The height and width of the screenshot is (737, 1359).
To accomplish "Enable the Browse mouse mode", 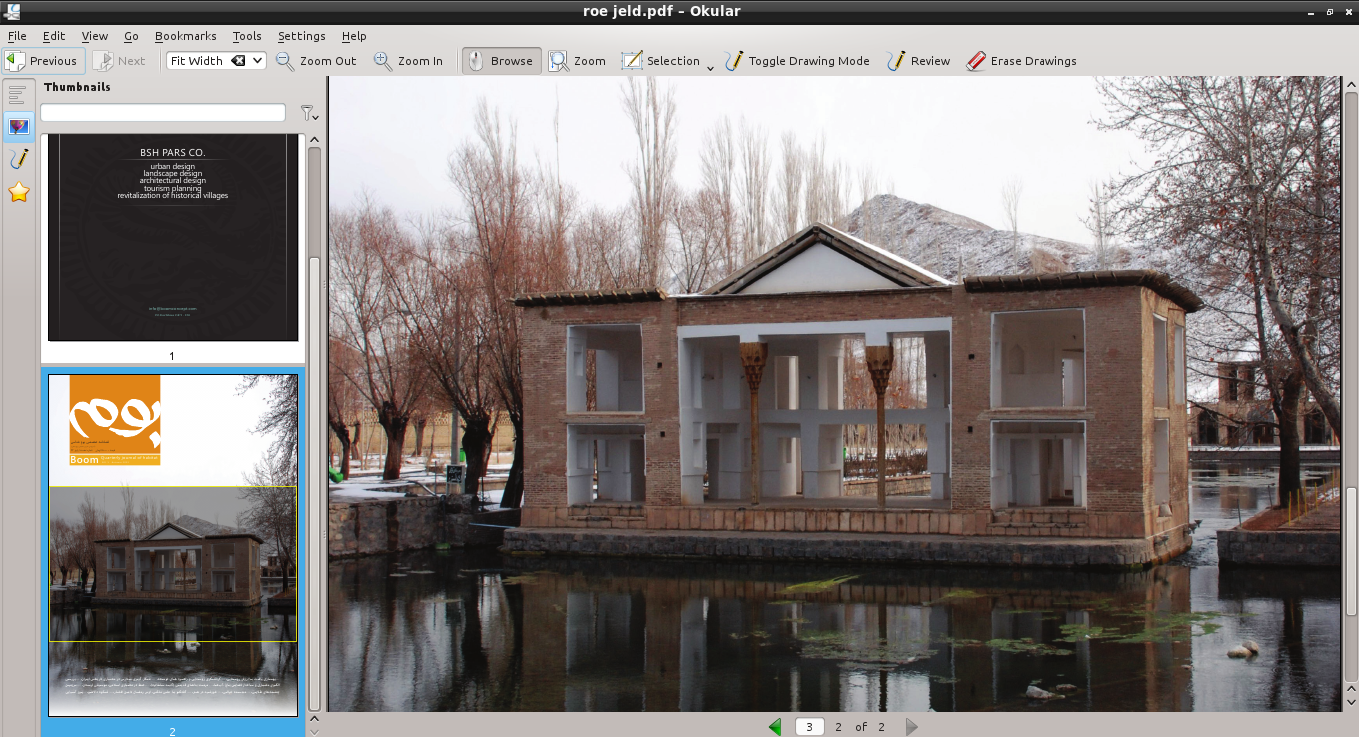I will [501, 61].
